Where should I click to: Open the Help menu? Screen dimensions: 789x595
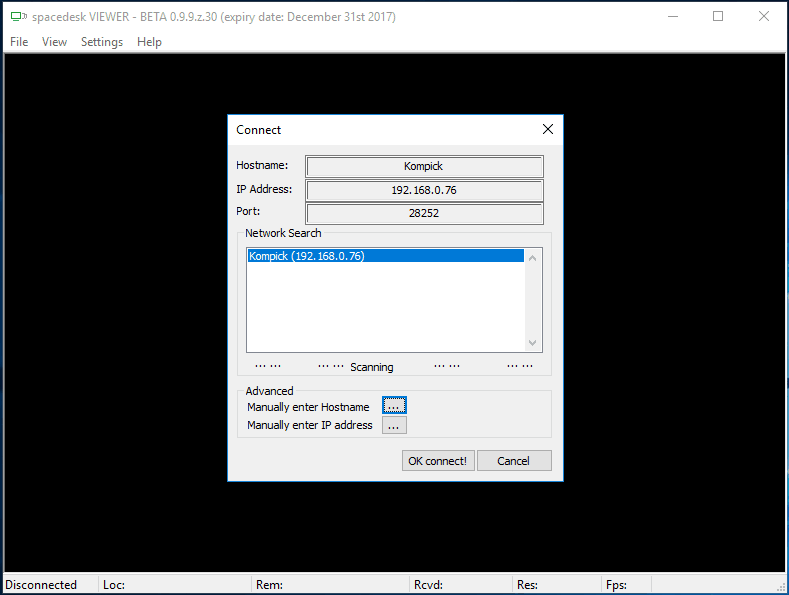(x=149, y=42)
